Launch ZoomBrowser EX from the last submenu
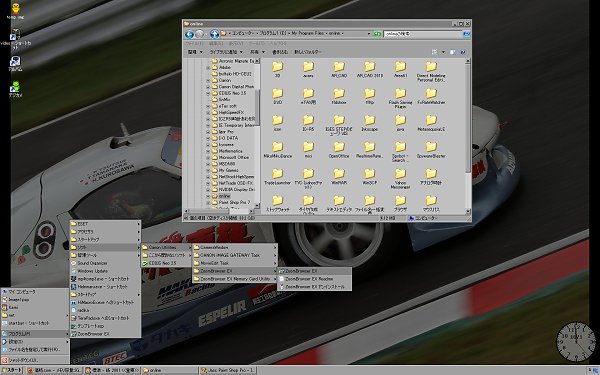 pos(315,271)
